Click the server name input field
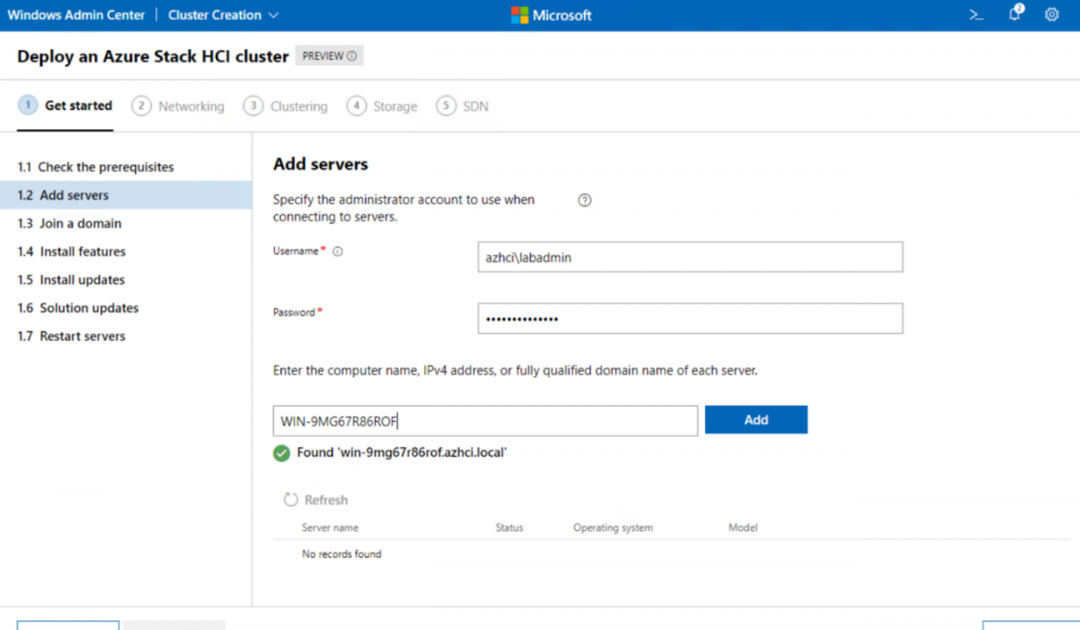Screen dimensions: 1080x630 click(x=485, y=421)
